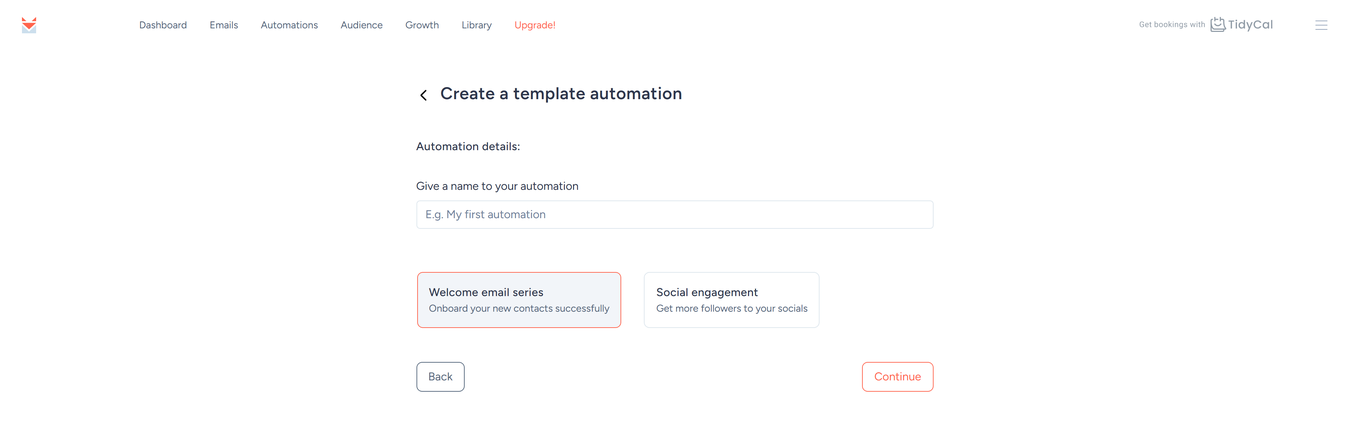The width and height of the screenshot is (1360, 425).
Task: Click the back arrow beside the title
Action: point(423,95)
